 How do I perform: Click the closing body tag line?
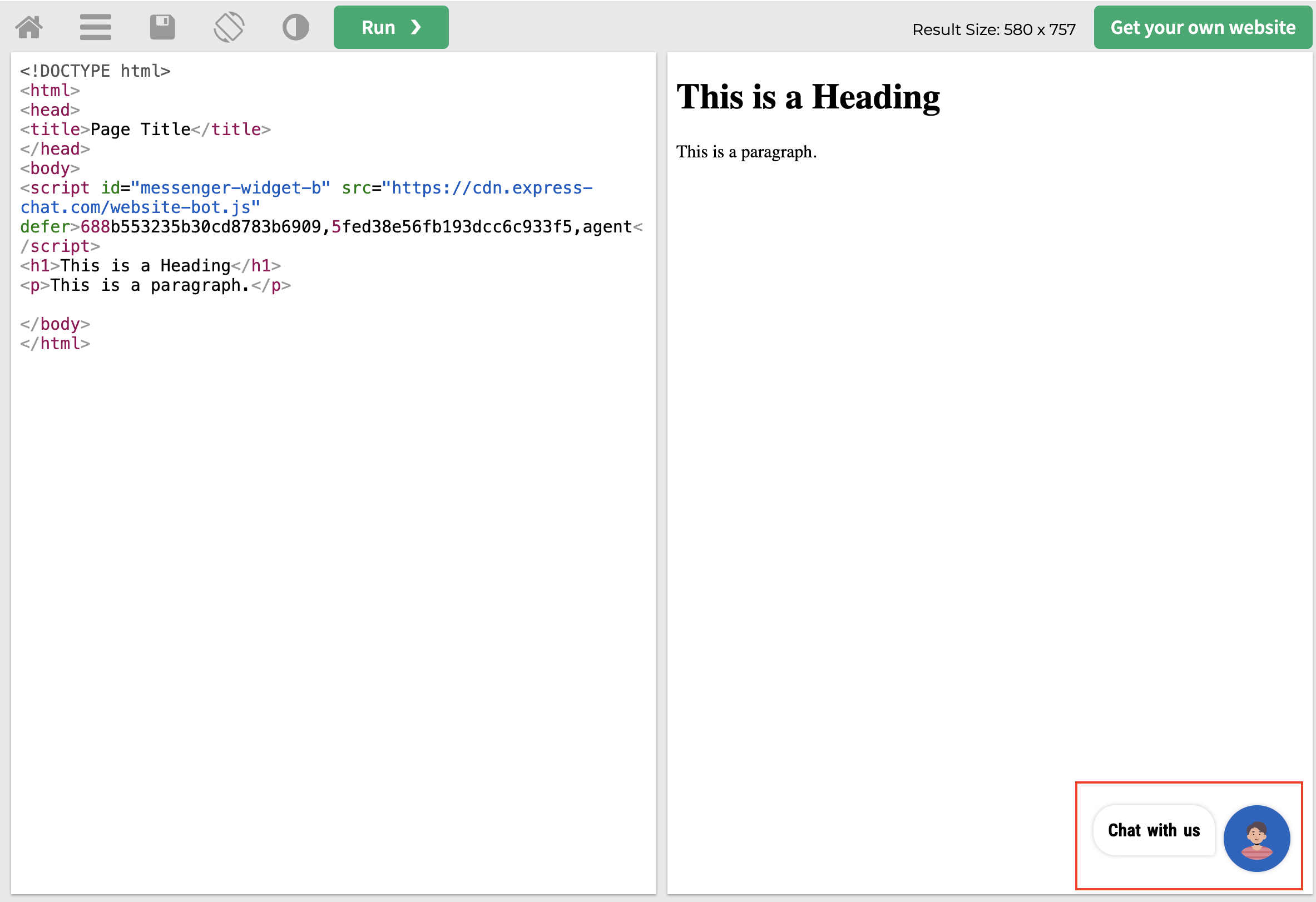[55, 324]
